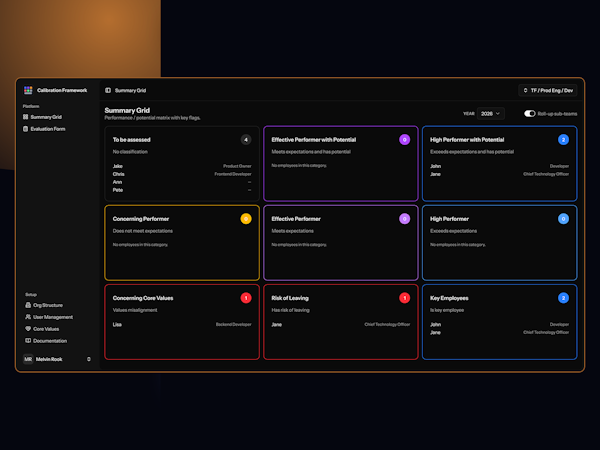
Task: Click Concerning Core Values red badge
Action: (x=246, y=298)
